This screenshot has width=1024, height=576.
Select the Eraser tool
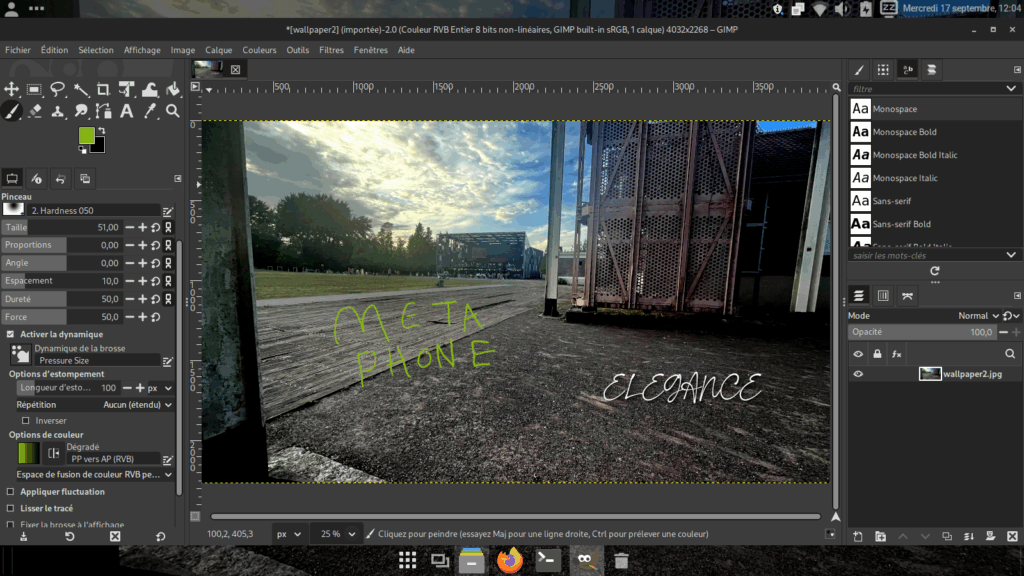click(x=35, y=112)
